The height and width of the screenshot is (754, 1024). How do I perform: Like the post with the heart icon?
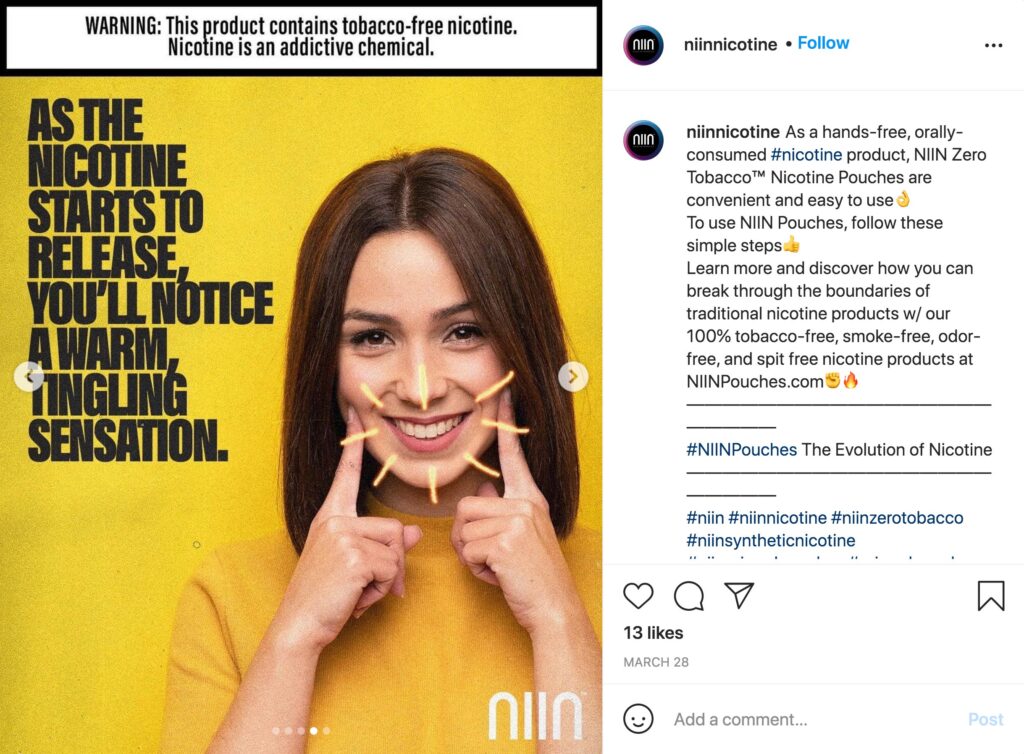[x=638, y=595]
